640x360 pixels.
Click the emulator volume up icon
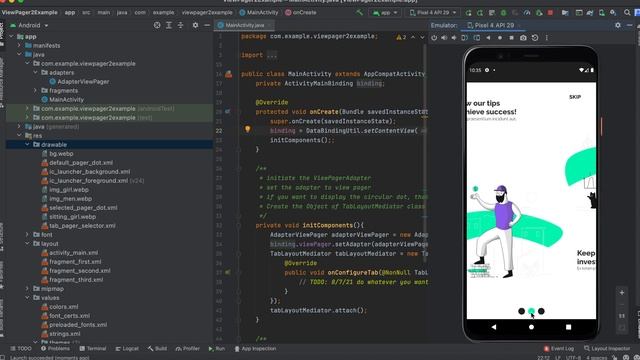tap(444, 38)
